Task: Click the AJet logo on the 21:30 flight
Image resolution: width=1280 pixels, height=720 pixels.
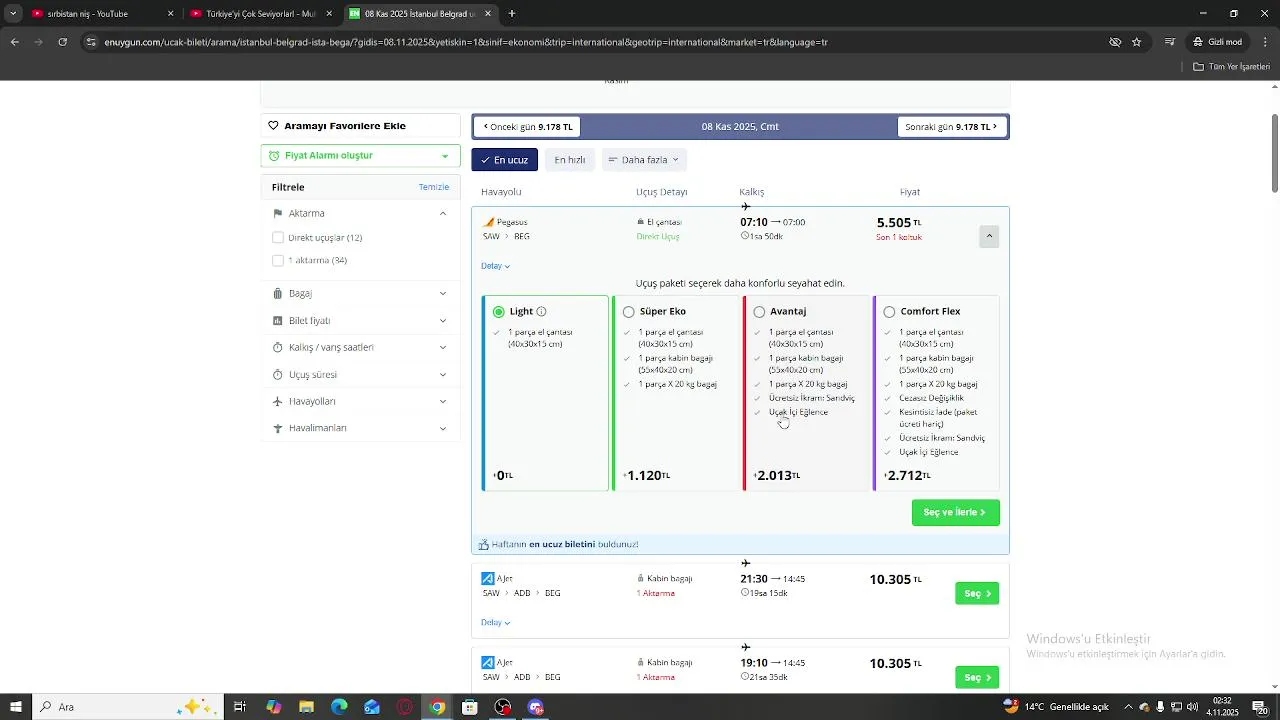Action: point(488,578)
